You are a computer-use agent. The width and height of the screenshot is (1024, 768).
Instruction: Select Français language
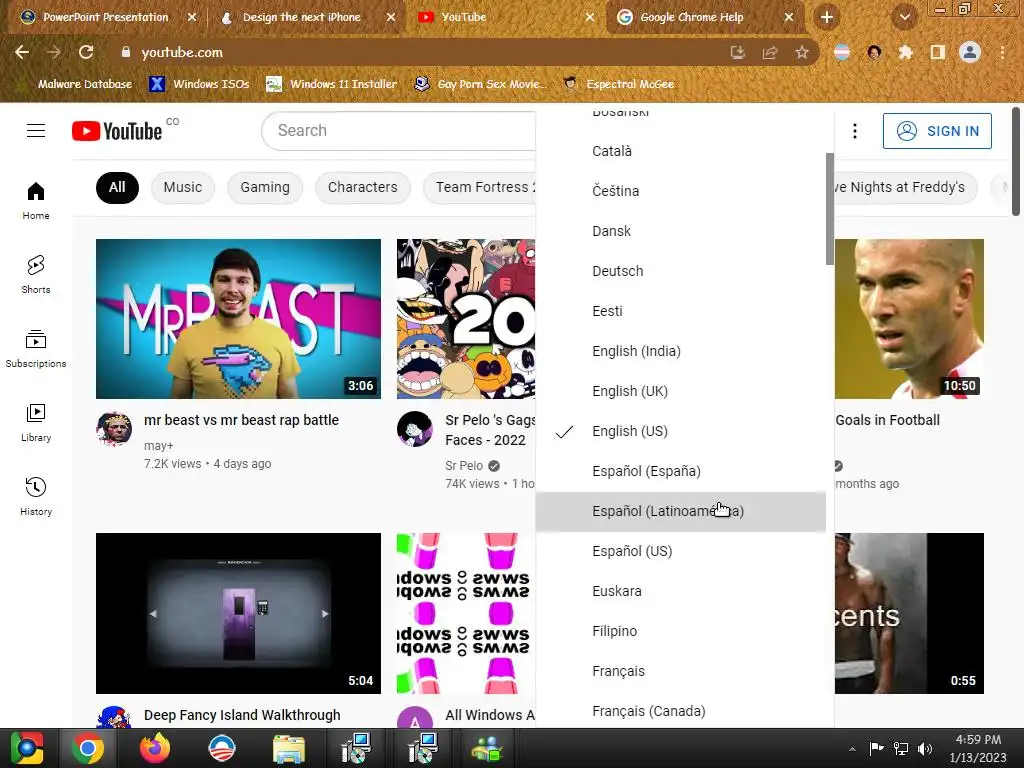680,671
